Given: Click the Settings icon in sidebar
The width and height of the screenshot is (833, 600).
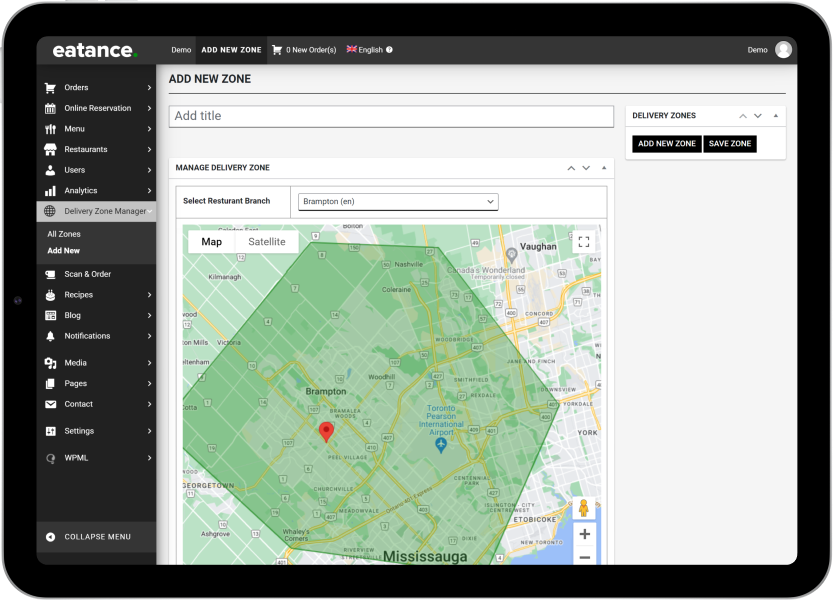Looking at the screenshot, I should (x=50, y=431).
